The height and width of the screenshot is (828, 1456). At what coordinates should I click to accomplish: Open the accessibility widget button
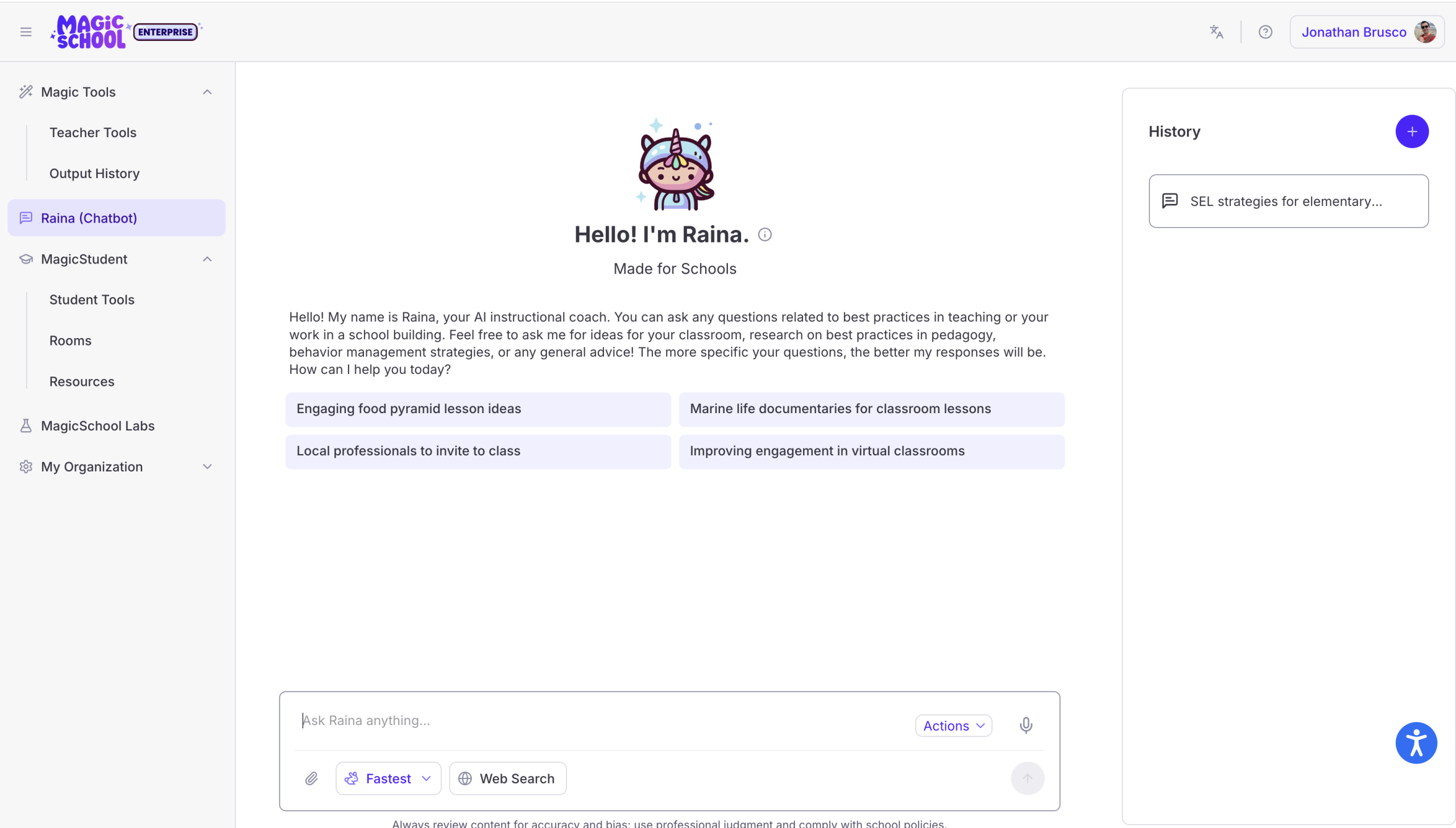(1416, 743)
